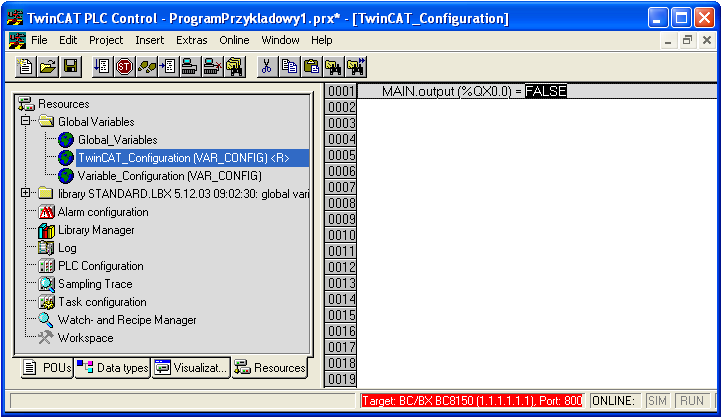Image resolution: width=723 pixels, height=418 pixels.
Task: Collapse the Global Variables folder
Action: pos(26,121)
